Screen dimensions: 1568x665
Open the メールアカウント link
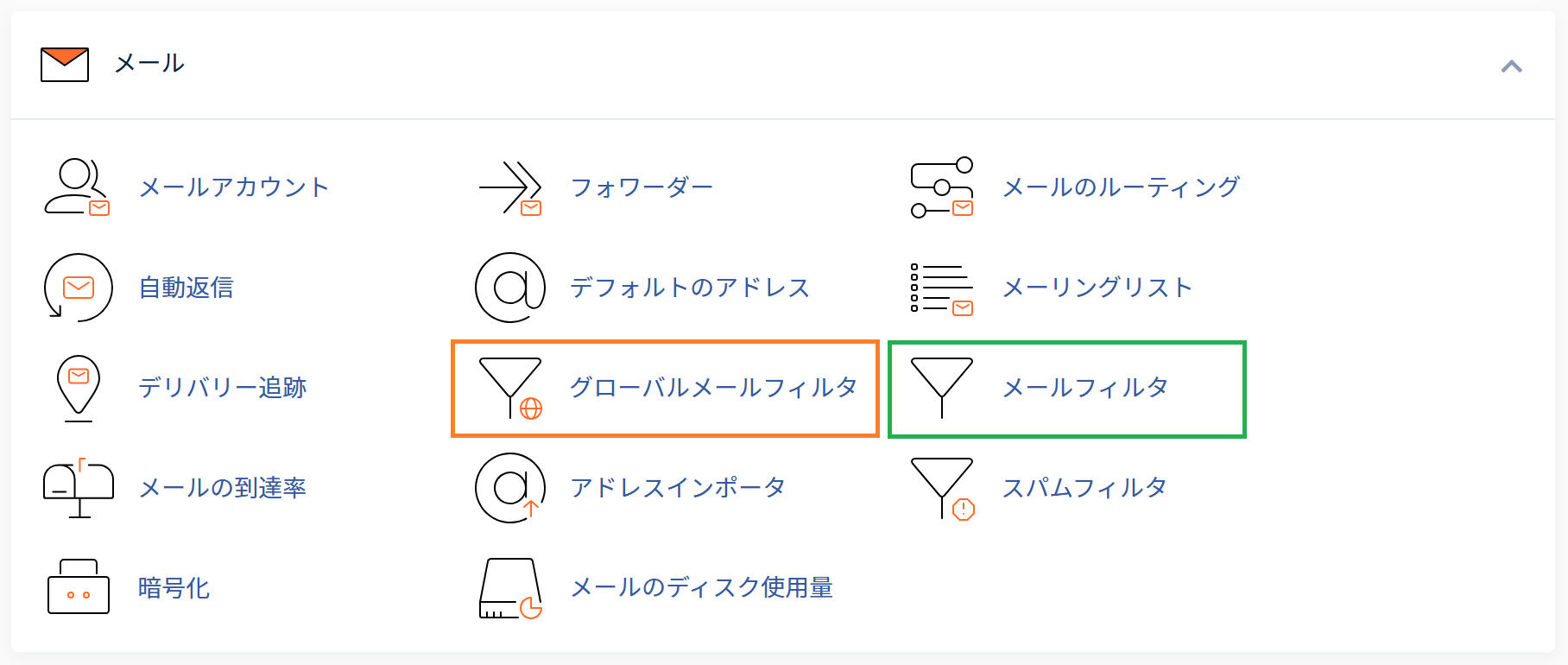pos(235,187)
